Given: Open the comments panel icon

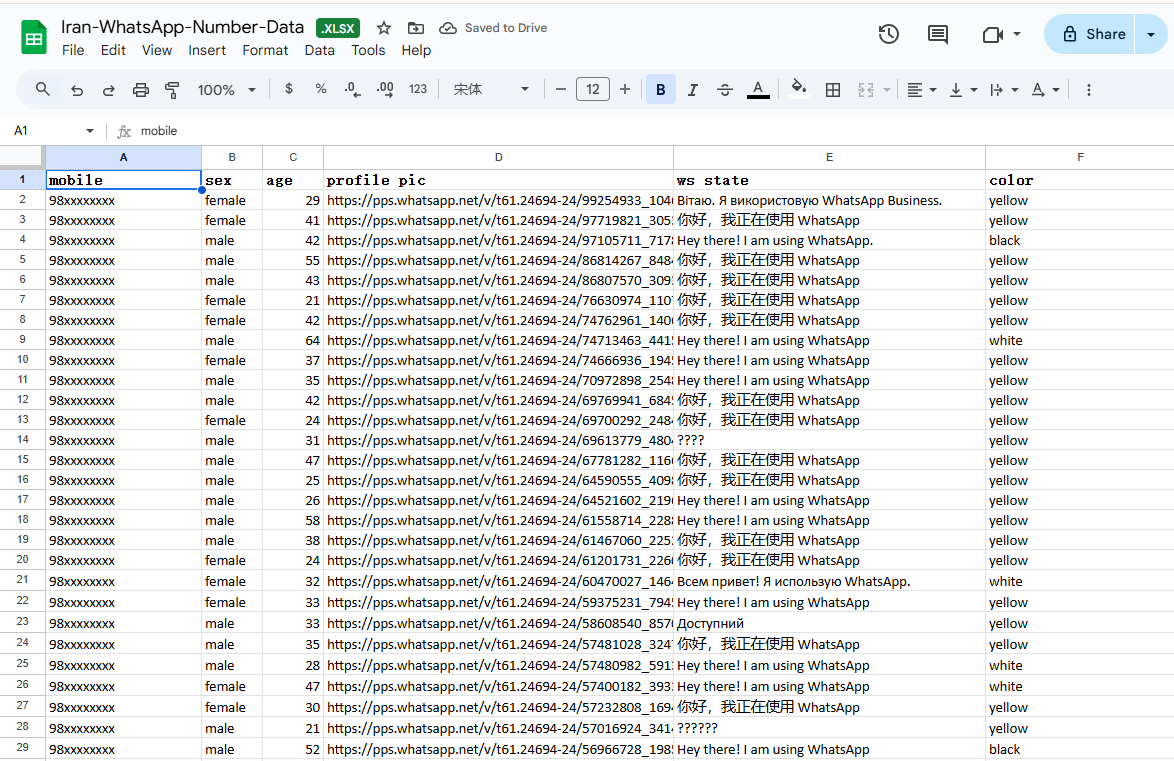Looking at the screenshot, I should click(x=937, y=34).
